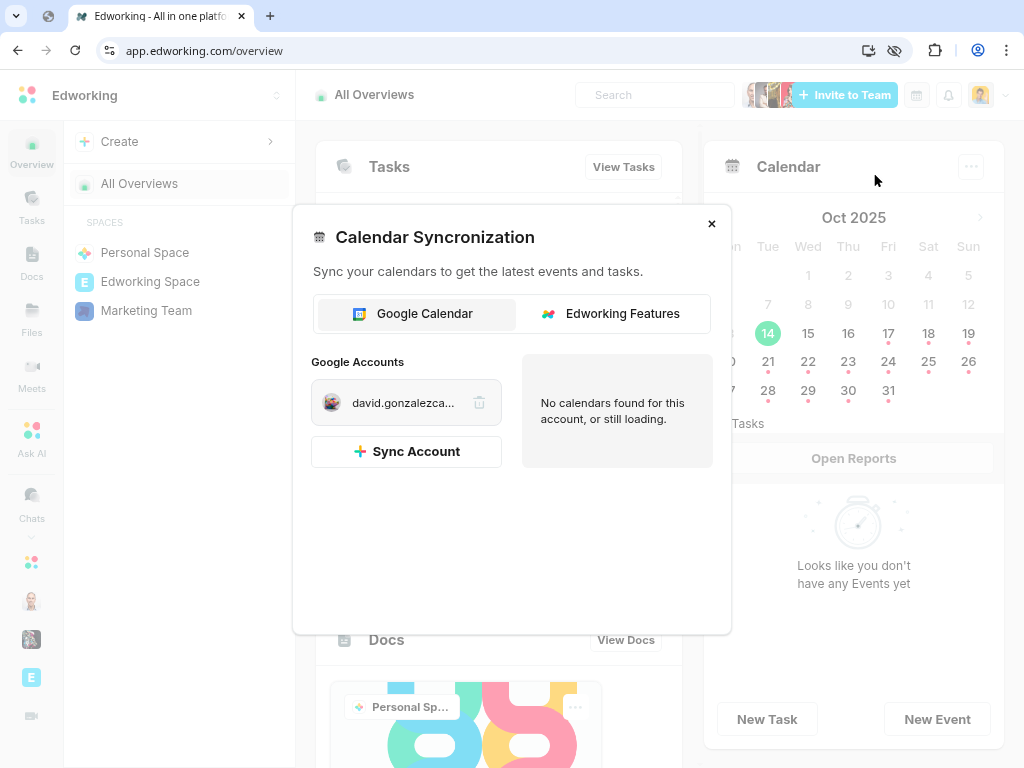Open the Calendar panel options menu
Viewport: 1024px width, 768px height.
970,167
